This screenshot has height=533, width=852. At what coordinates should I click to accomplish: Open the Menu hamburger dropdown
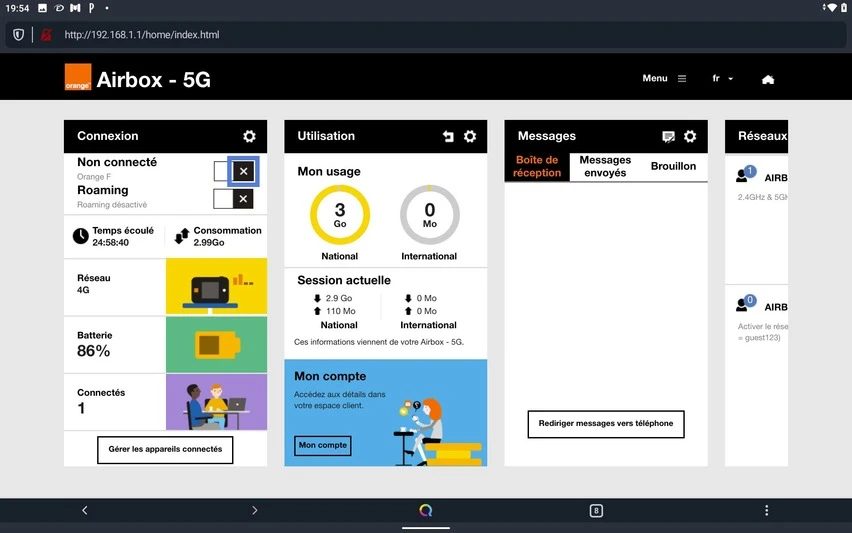[x=664, y=78]
